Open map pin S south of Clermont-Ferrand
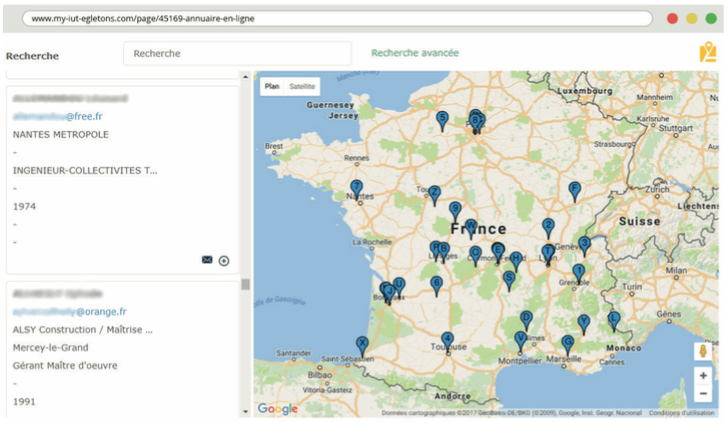The width and height of the screenshot is (728, 423). [x=509, y=280]
